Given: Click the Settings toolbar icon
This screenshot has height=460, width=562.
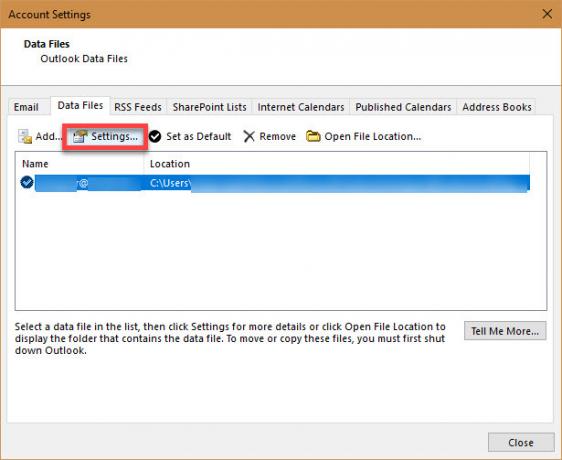Looking at the screenshot, I should click(80, 137).
